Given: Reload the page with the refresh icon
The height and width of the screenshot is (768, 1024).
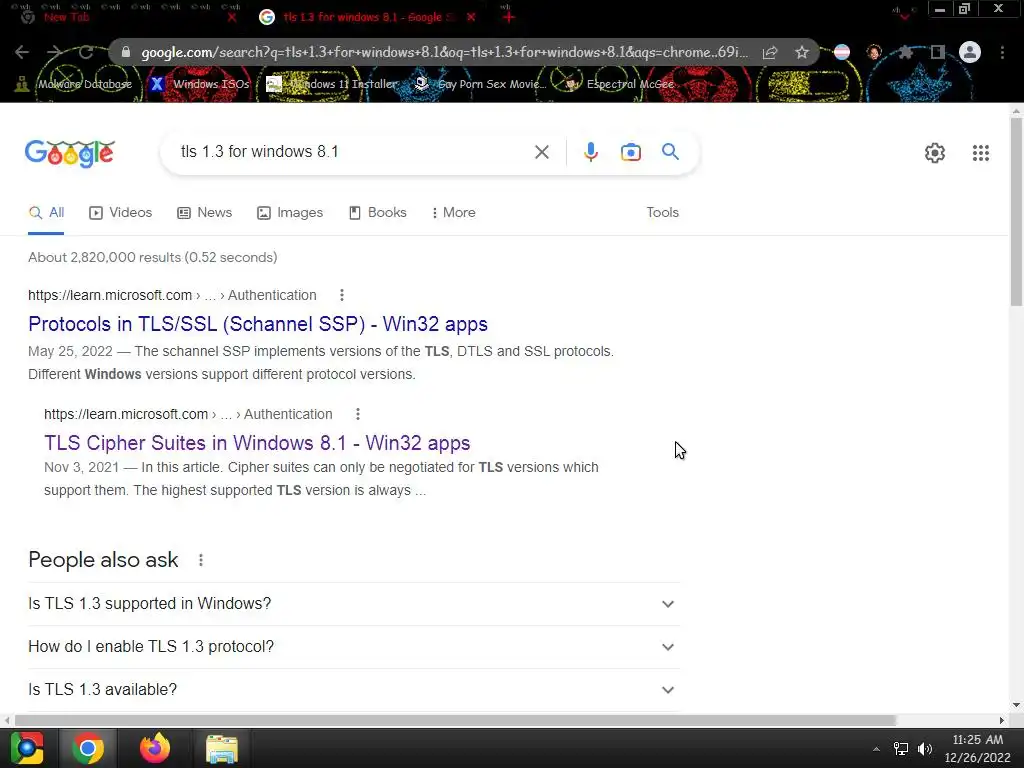Looking at the screenshot, I should point(86,52).
